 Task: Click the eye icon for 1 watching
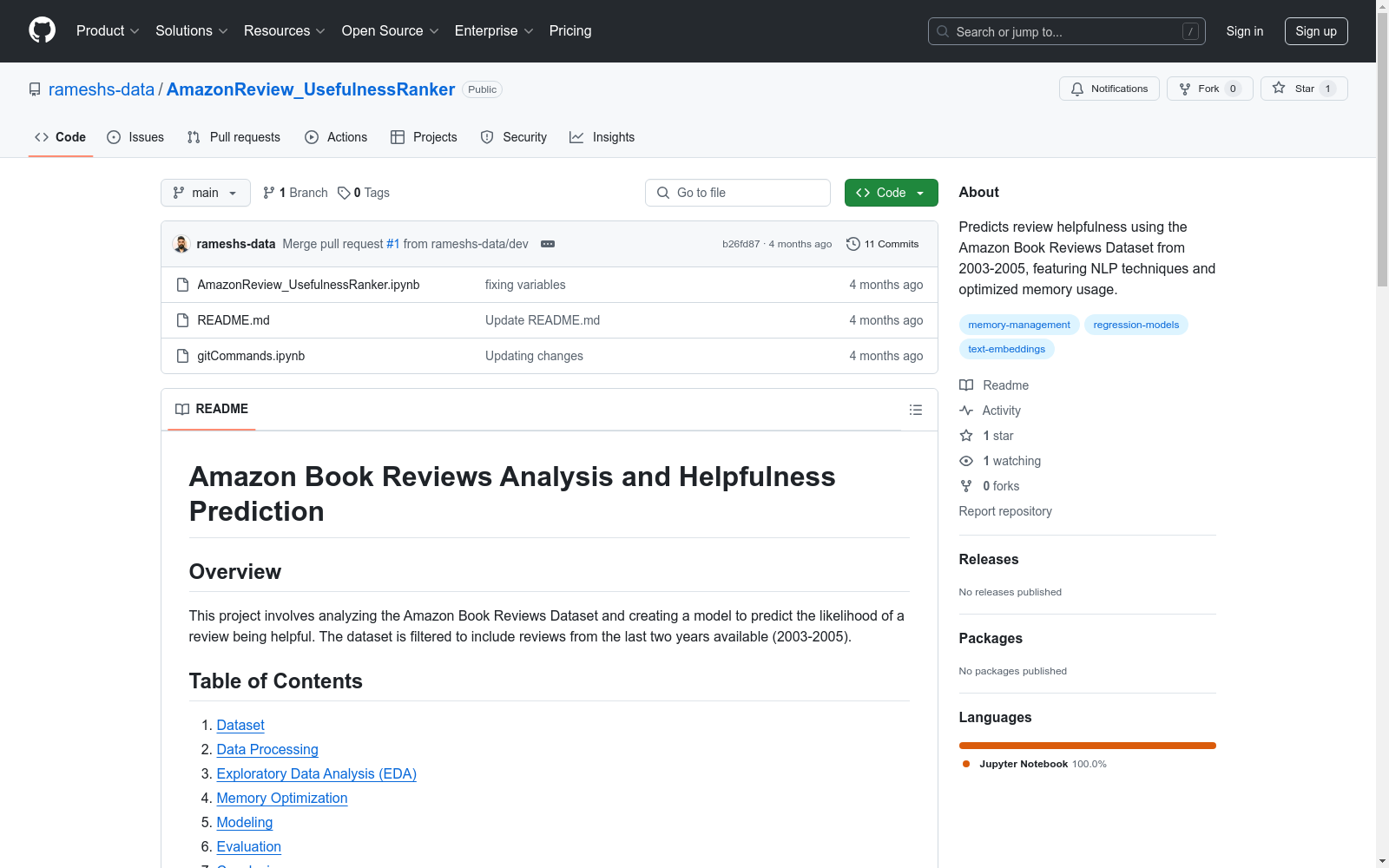[965, 461]
